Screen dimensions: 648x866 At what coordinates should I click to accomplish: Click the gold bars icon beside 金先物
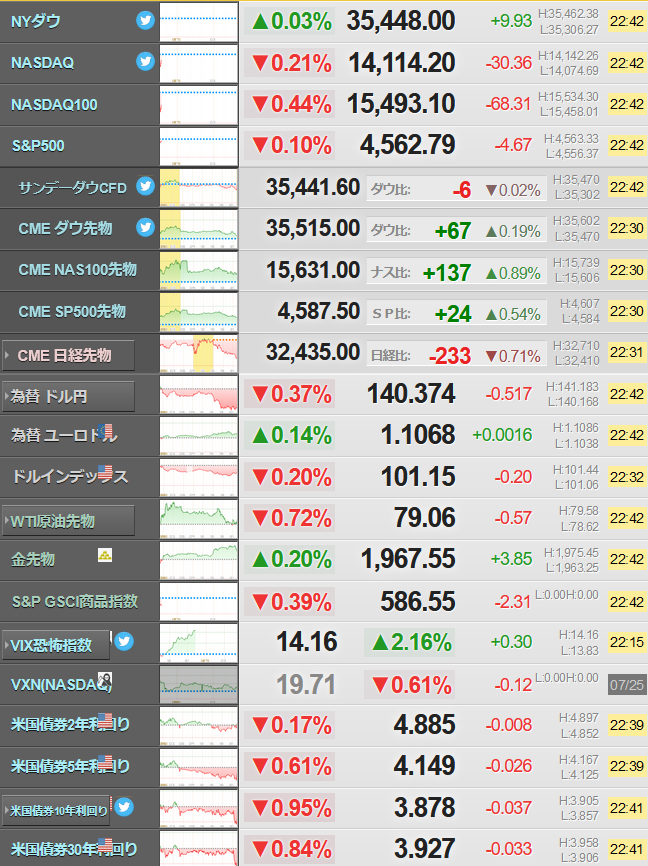click(105, 555)
